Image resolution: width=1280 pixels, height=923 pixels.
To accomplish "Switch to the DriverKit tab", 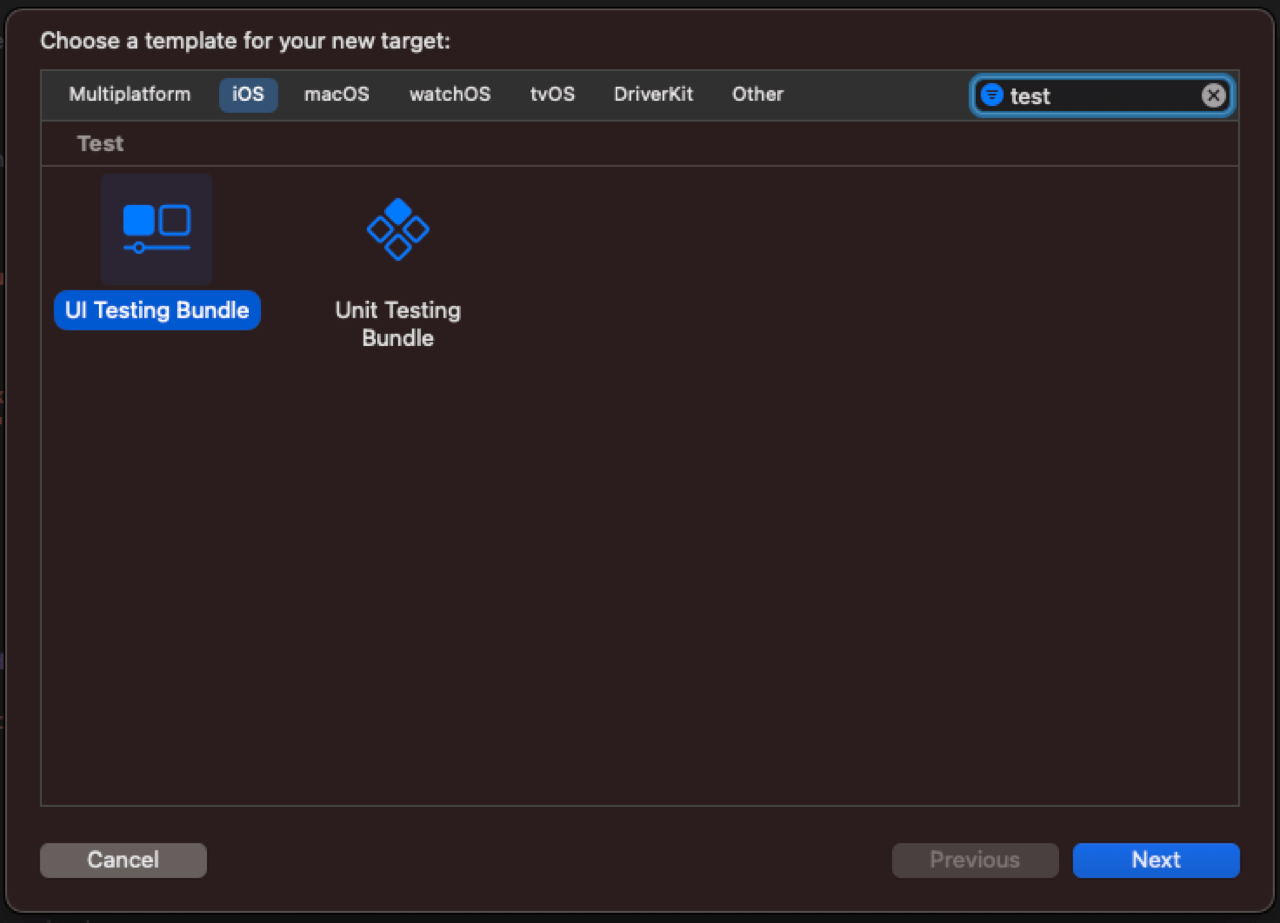I will (653, 94).
